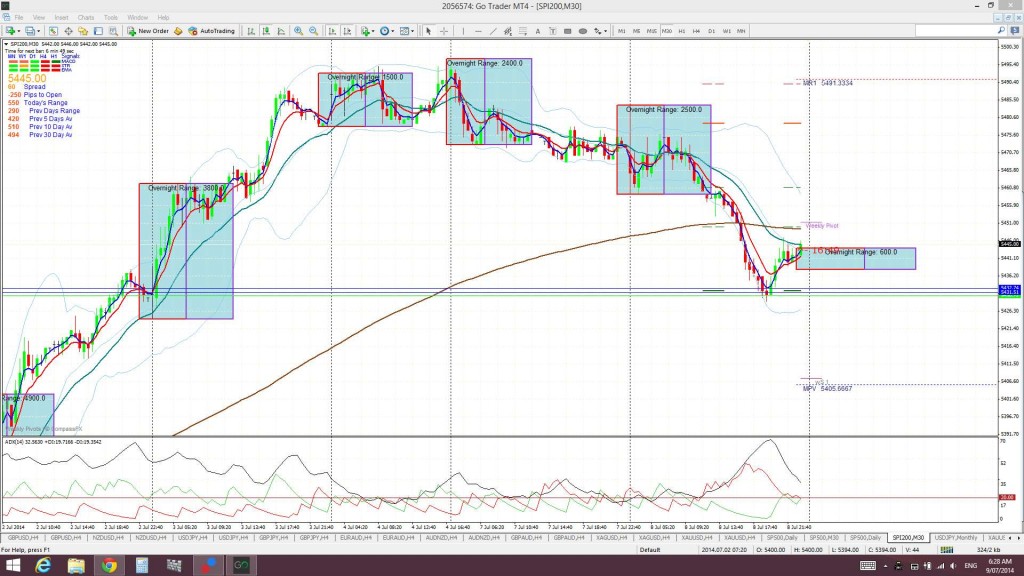Select the rectangle shape tool
Image resolution: width=1024 pixels, height=576 pixels.
click(568, 31)
